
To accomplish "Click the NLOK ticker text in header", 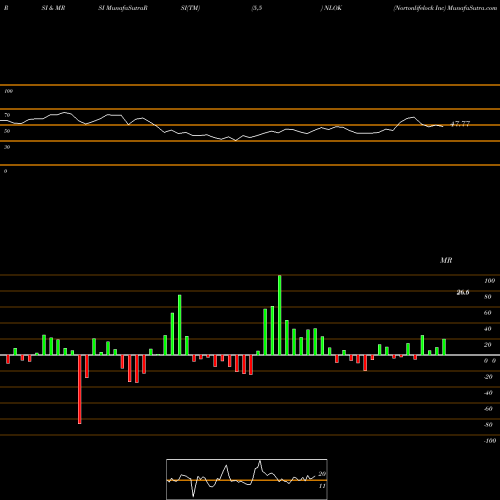I will pos(333,8).
